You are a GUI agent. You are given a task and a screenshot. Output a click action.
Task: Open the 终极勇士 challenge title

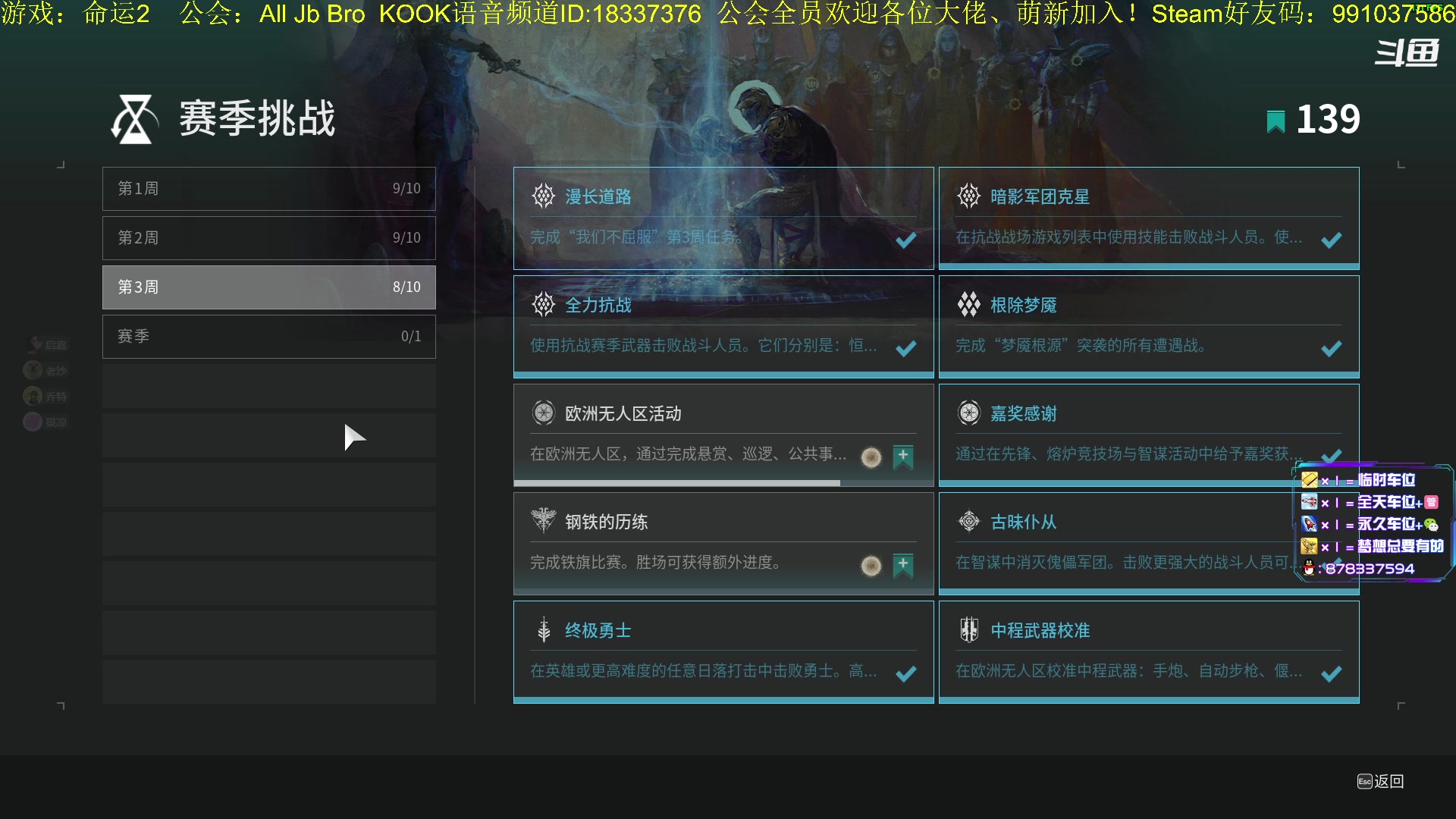pyautogui.click(x=598, y=631)
